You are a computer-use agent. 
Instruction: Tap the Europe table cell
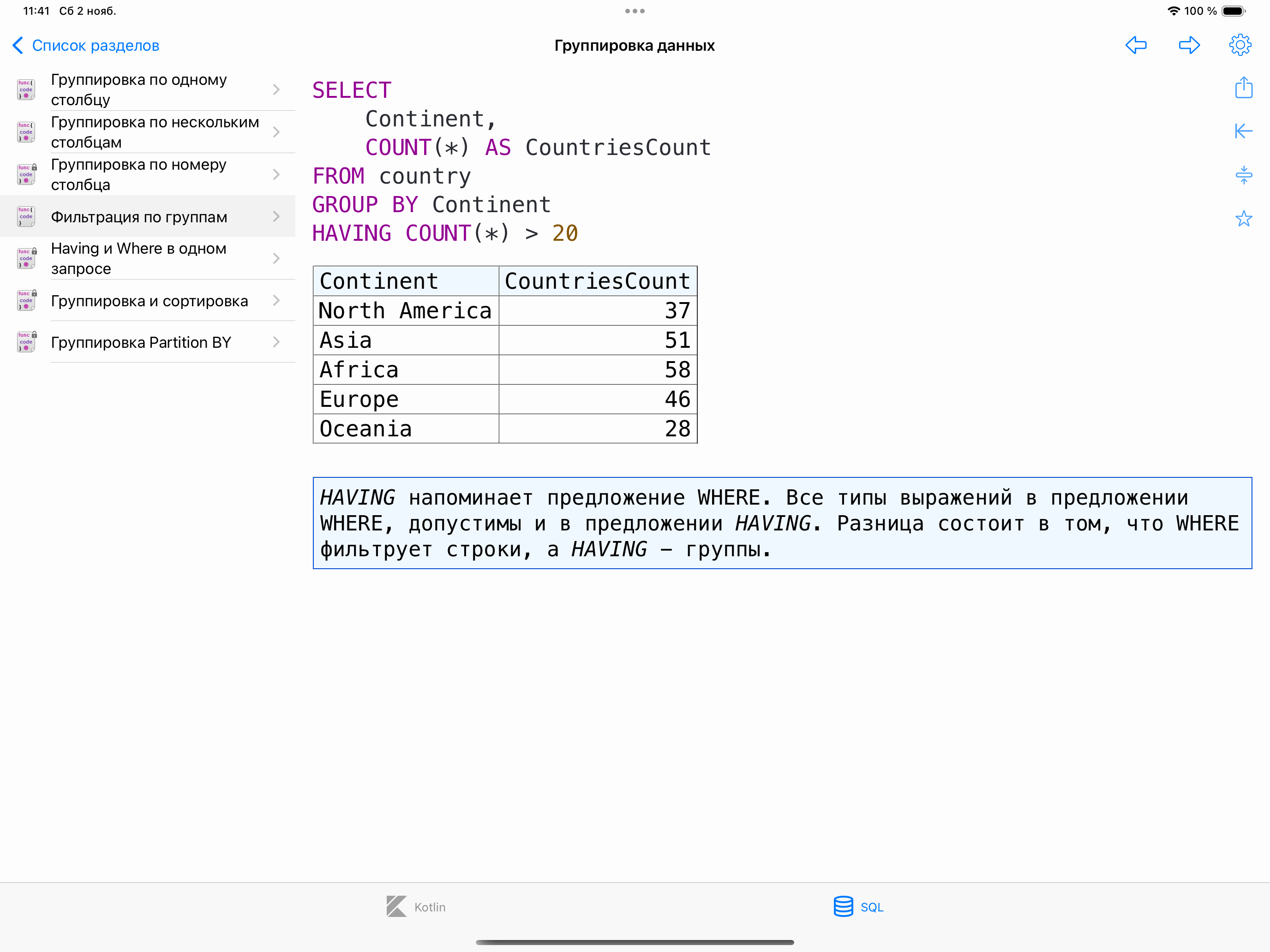(406, 399)
